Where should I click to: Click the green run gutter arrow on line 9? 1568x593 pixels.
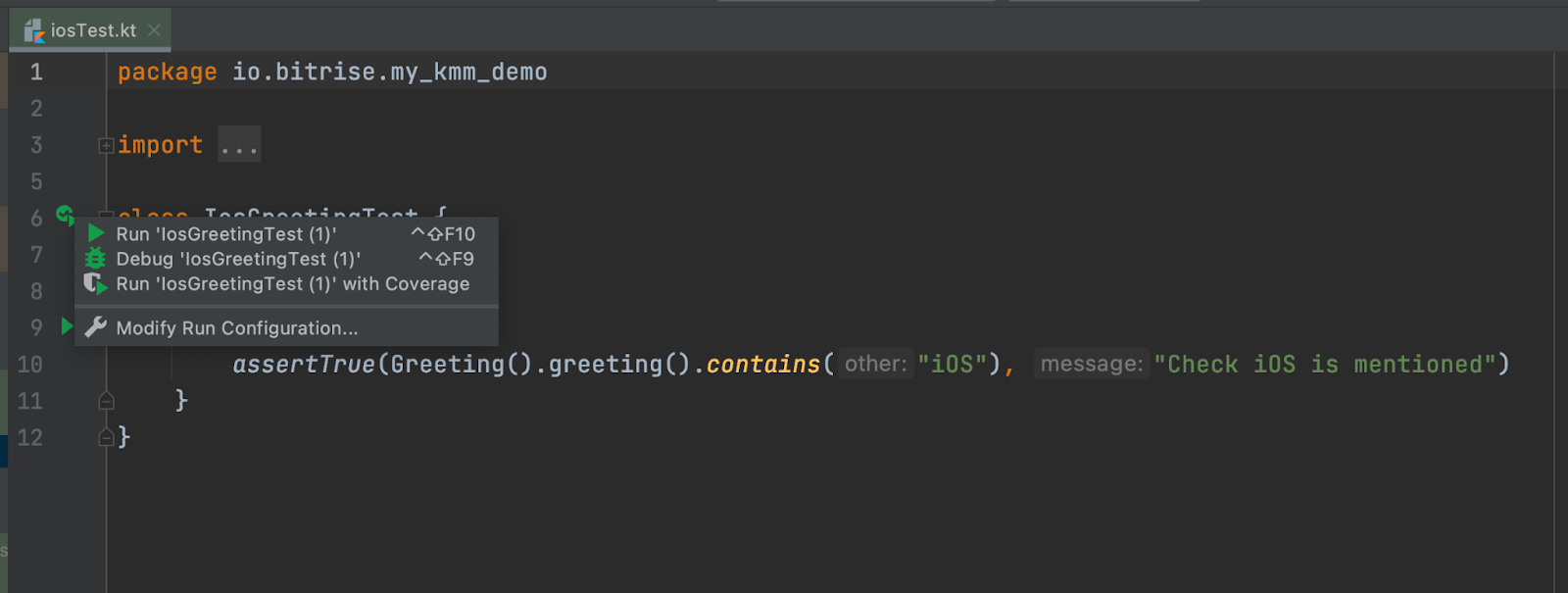[x=67, y=326]
